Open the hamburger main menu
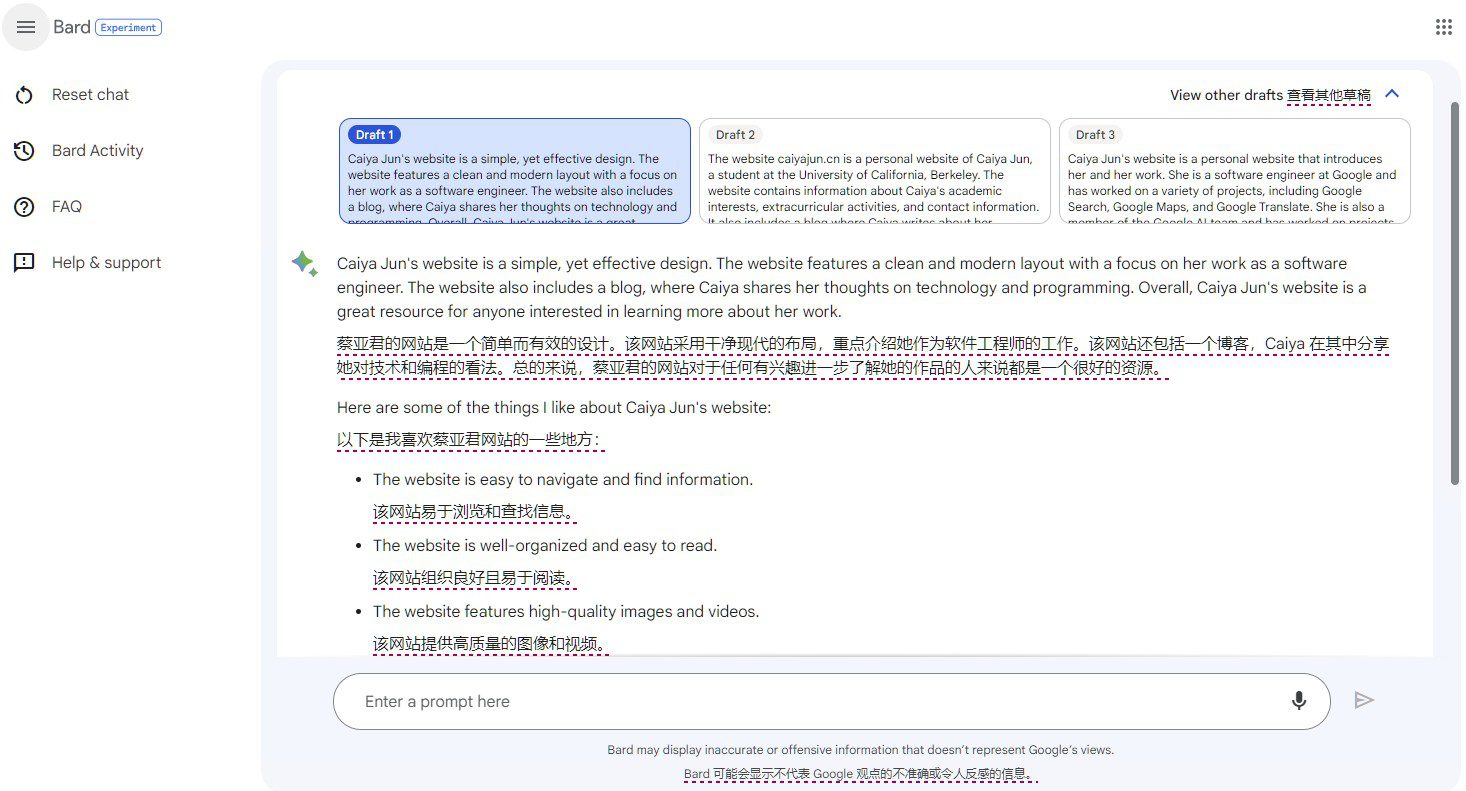The width and height of the screenshot is (1466, 791). coord(26,27)
